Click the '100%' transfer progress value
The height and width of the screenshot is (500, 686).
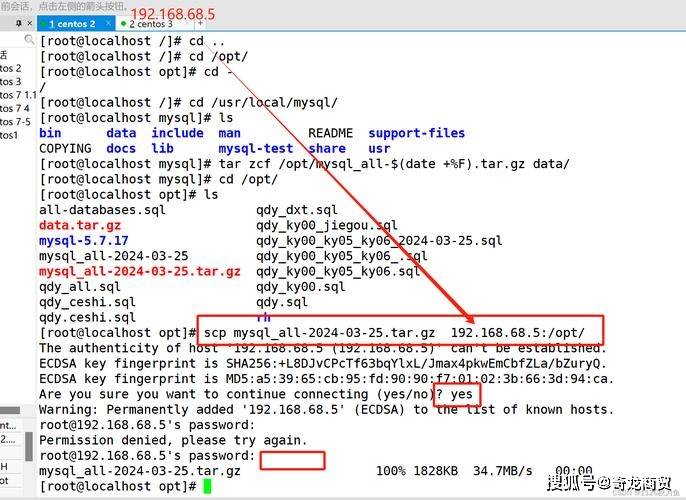(x=391, y=471)
